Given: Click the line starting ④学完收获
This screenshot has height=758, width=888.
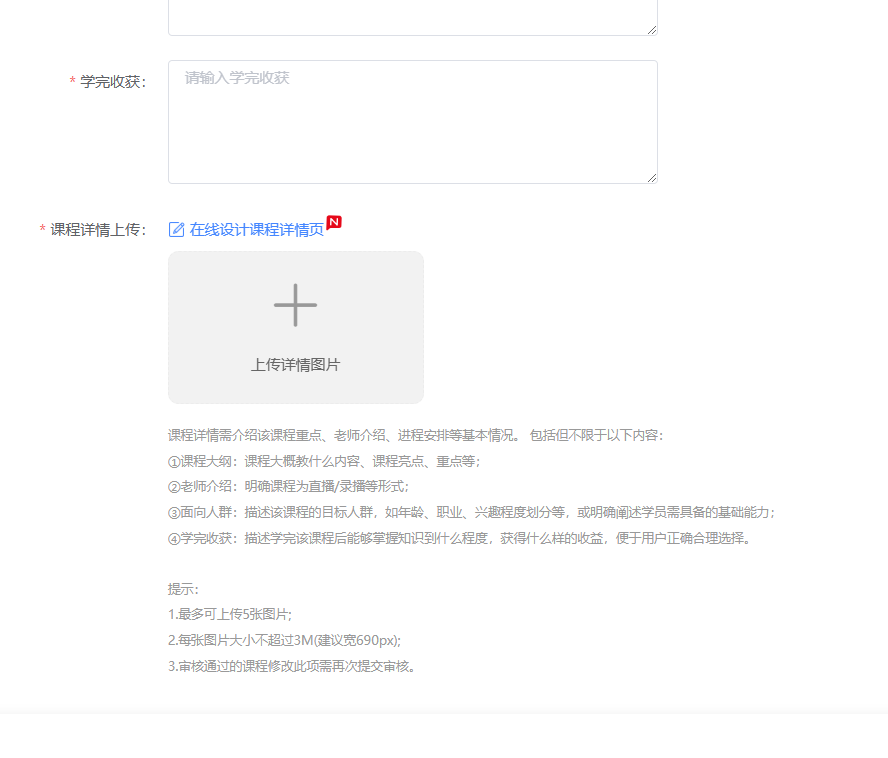Looking at the screenshot, I should click(459, 538).
